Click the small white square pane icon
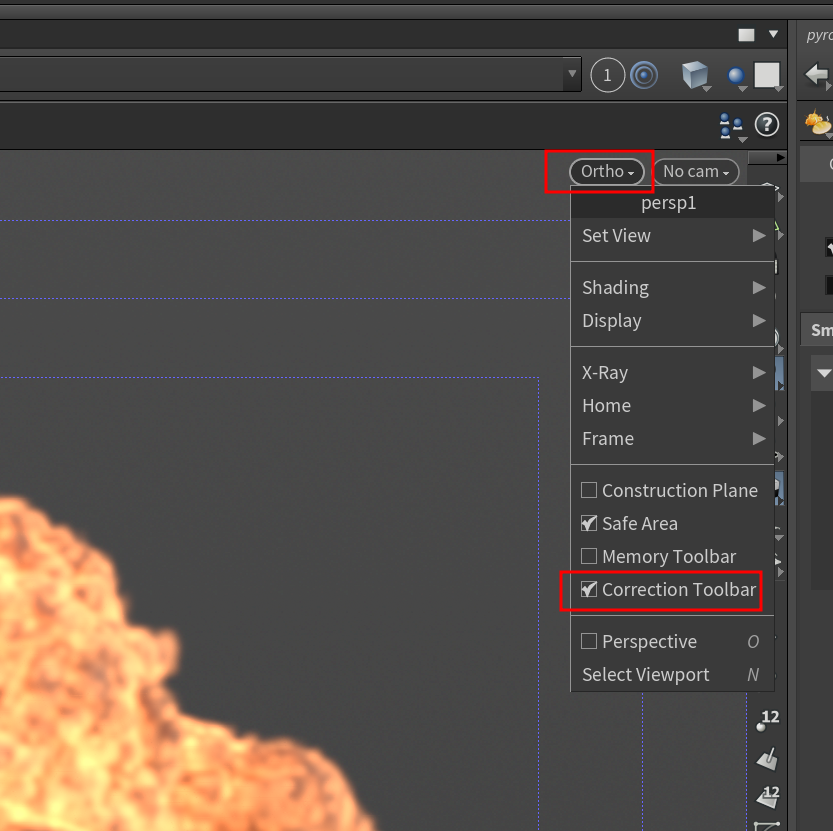The image size is (833, 831). pyautogui.click(x=746, y=35)
